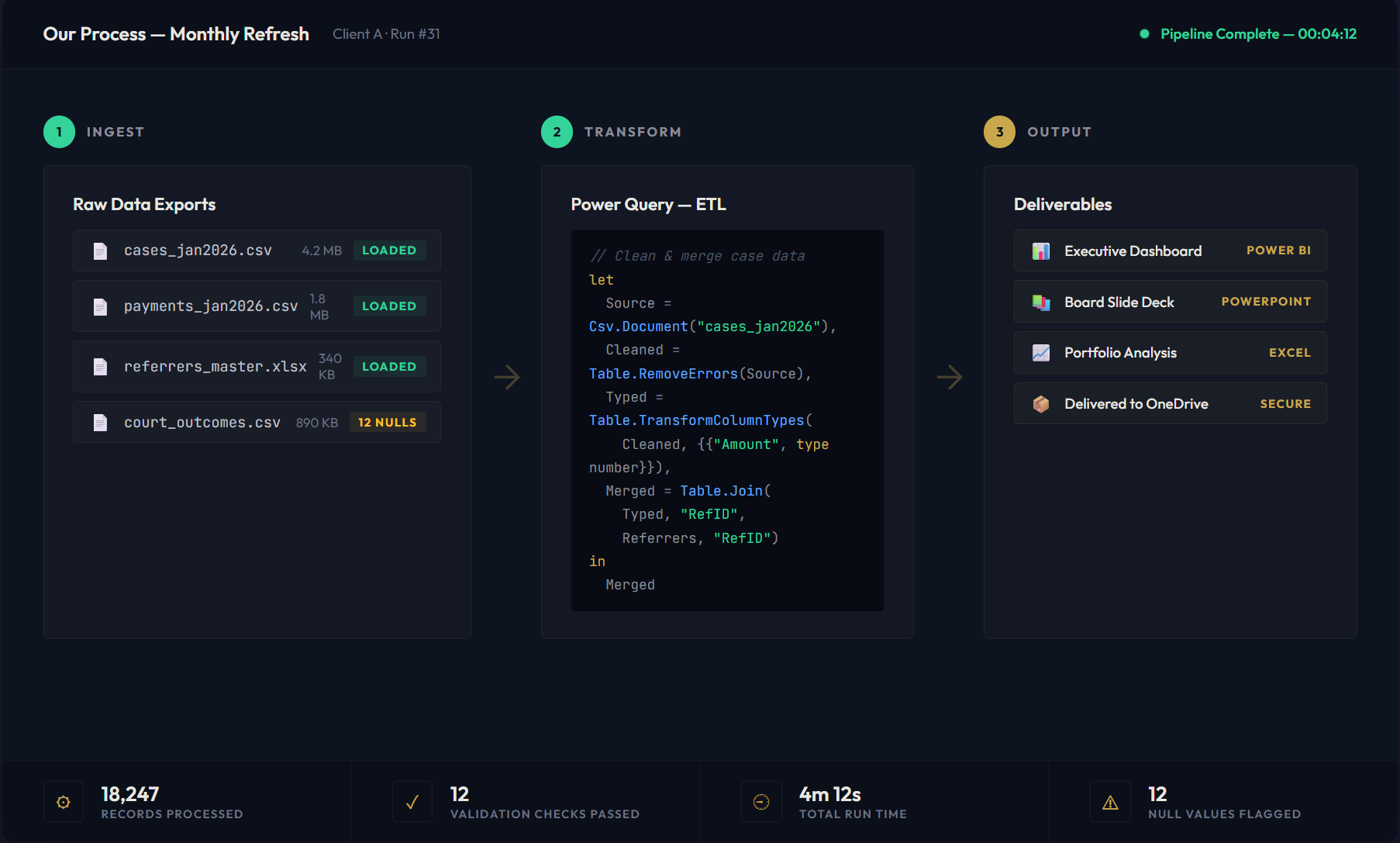Image resolution: width=1400 pixels, height=843 pixels.
Task: Click the checkmark icon for validation checks
Action: tap(412, 802)
